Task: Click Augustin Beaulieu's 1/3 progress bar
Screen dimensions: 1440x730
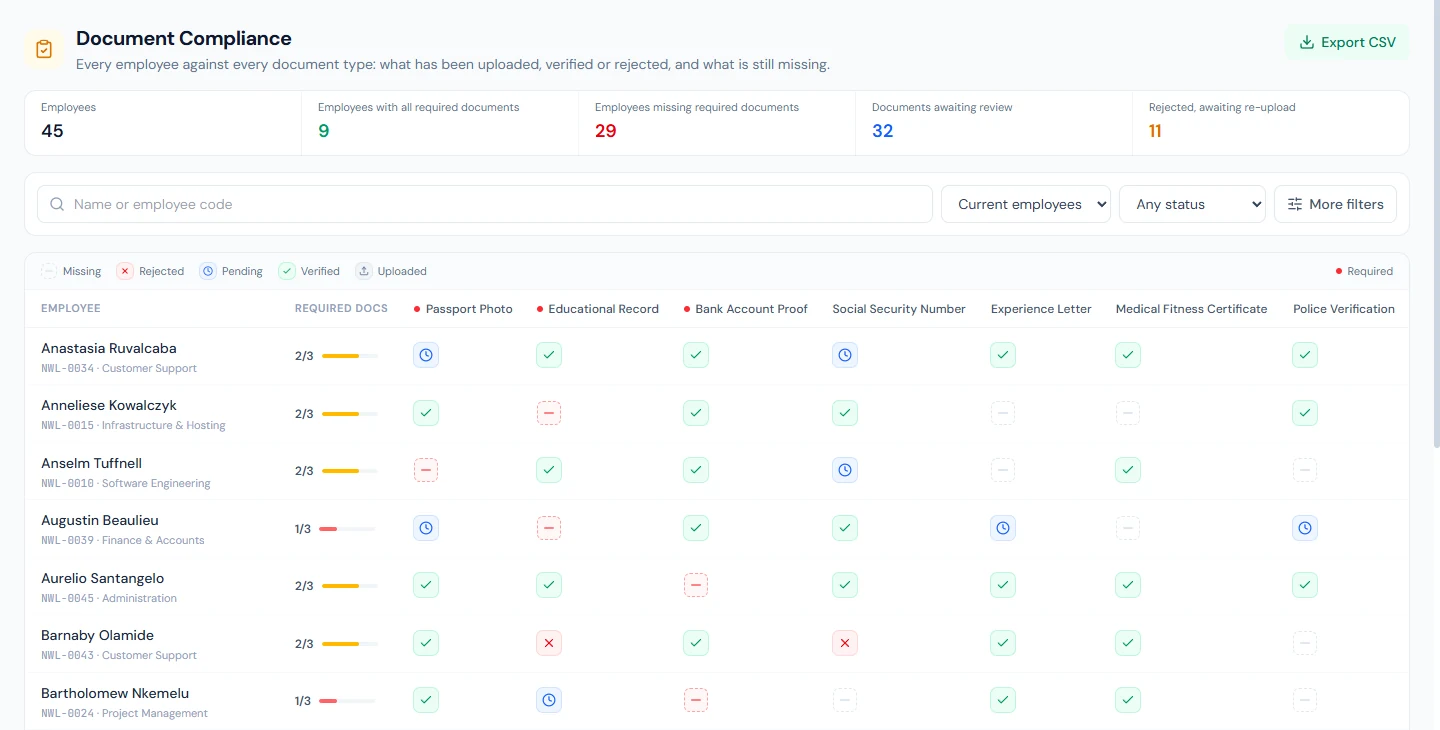Action: click(347, 529)
